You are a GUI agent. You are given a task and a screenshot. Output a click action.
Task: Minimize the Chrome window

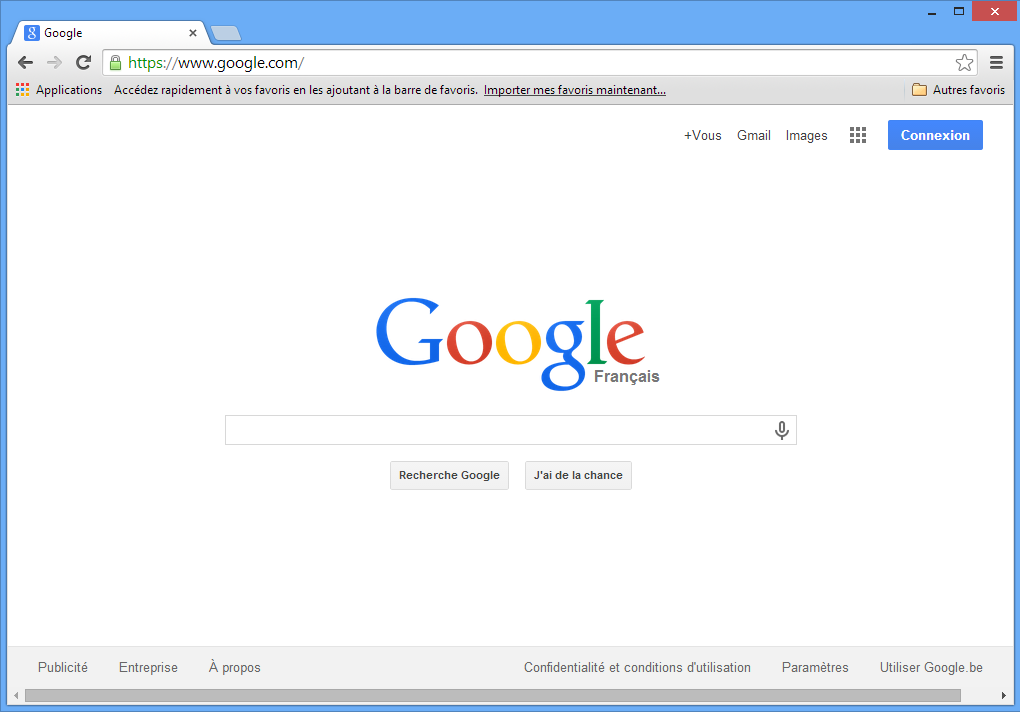pos(932,11)
